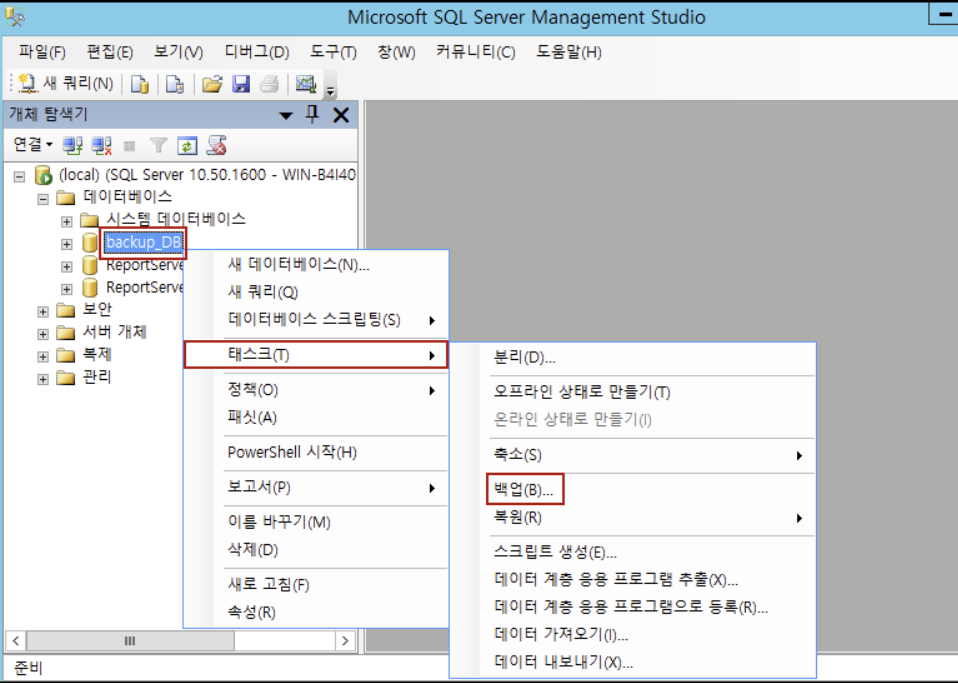Click the 보안 folder icon
This screenshot has width=958, height=683.
[x=65, y=310]
